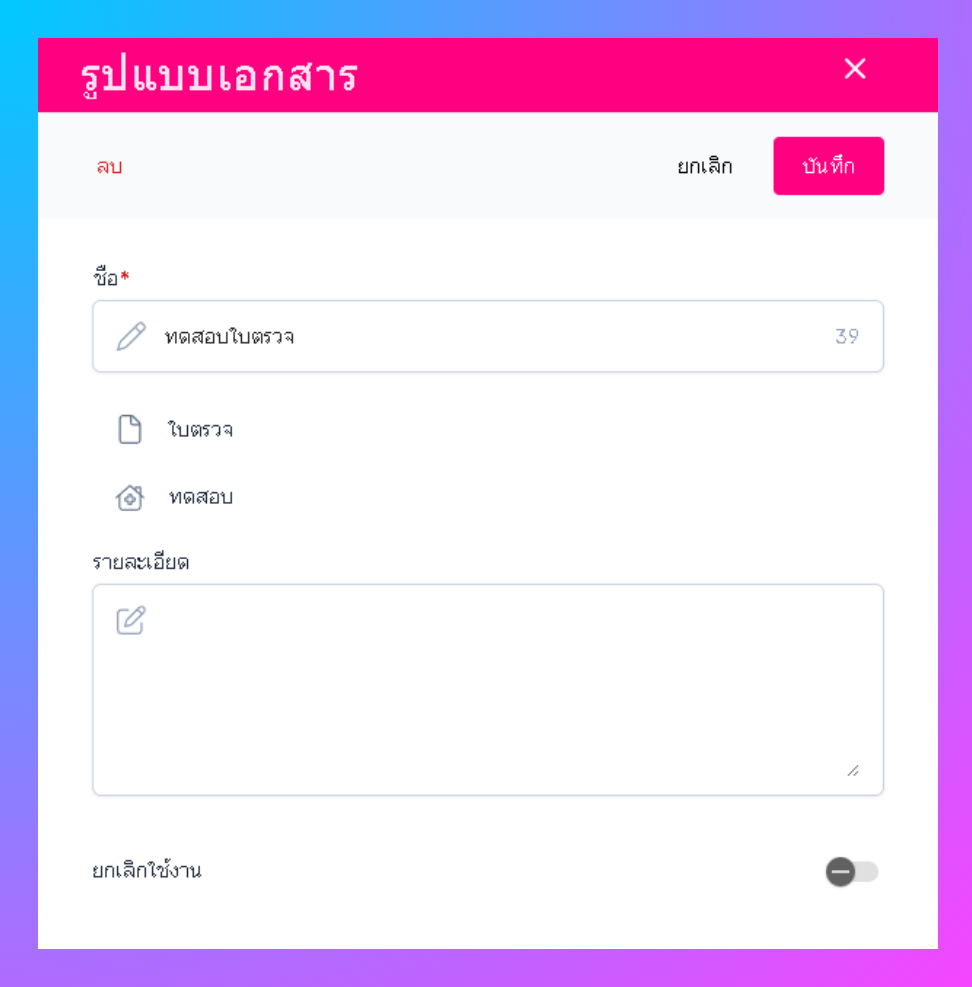Image resolution: width=972 pixels, height=987 pixels.
Task: Click the clinic house icon beside ทดสอบ
Action: pos(130,497)
